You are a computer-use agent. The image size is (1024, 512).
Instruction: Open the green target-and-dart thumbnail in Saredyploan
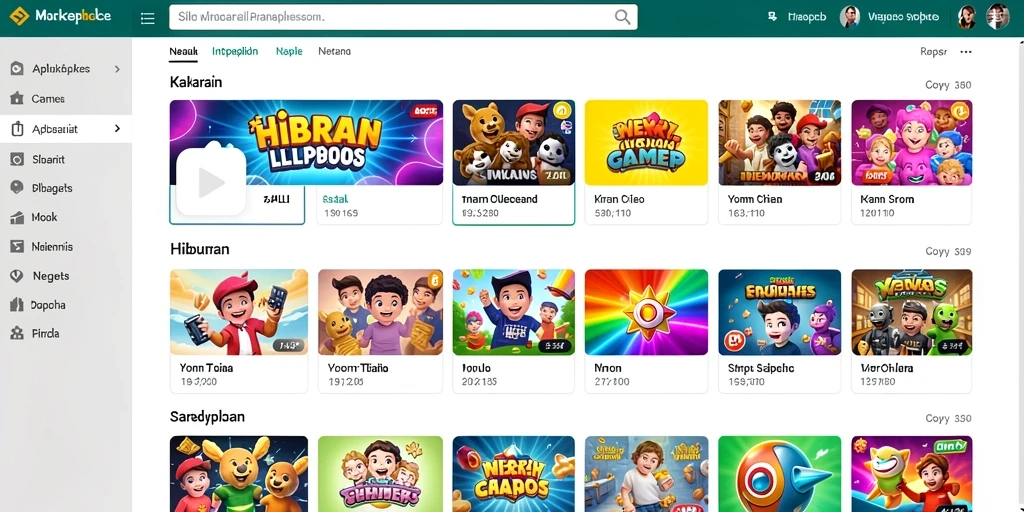coord(780,474)
